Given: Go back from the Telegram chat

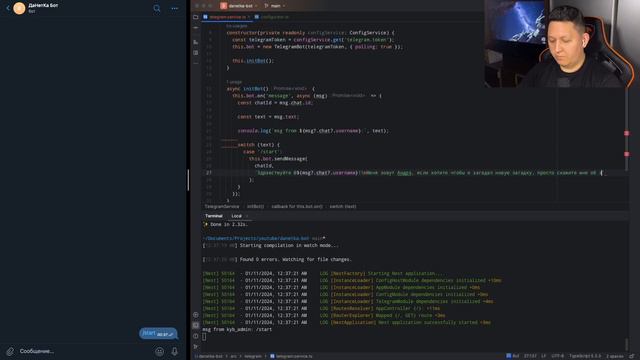Looking at the screenshot, I should pos(8,8).
